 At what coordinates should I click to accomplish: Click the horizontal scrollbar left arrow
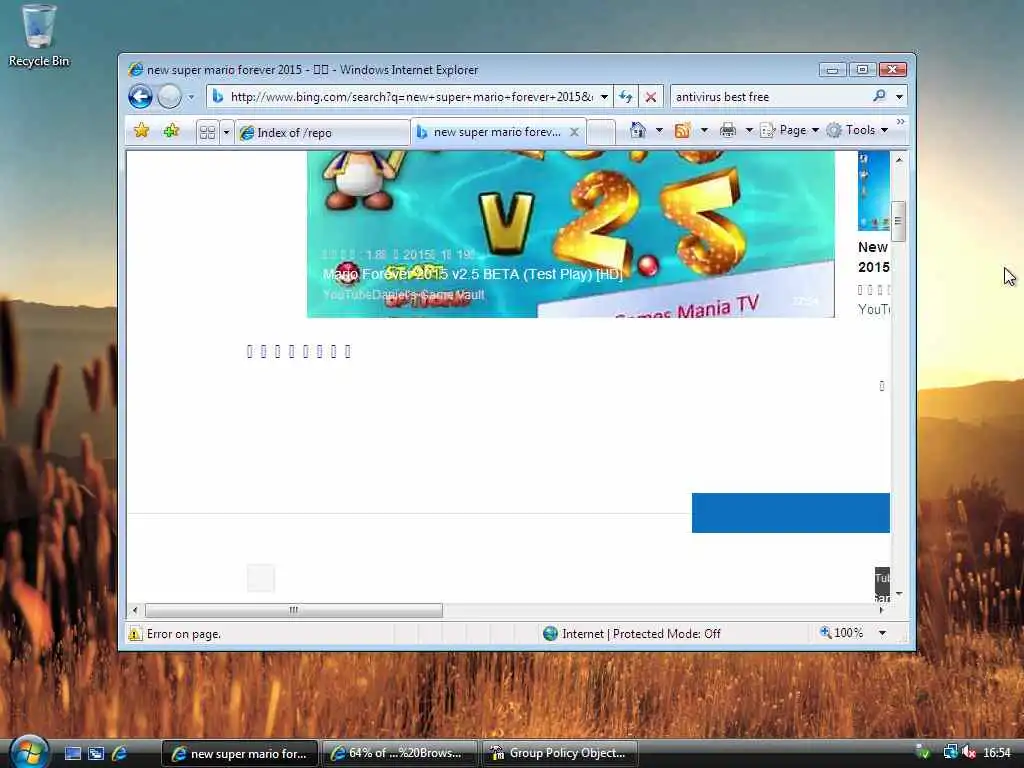[x=135, y=610]
